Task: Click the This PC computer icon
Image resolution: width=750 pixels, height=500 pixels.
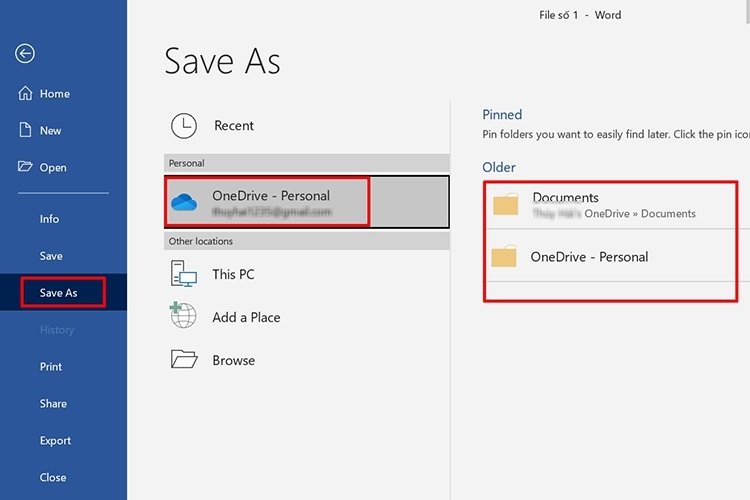Action: 184,274
